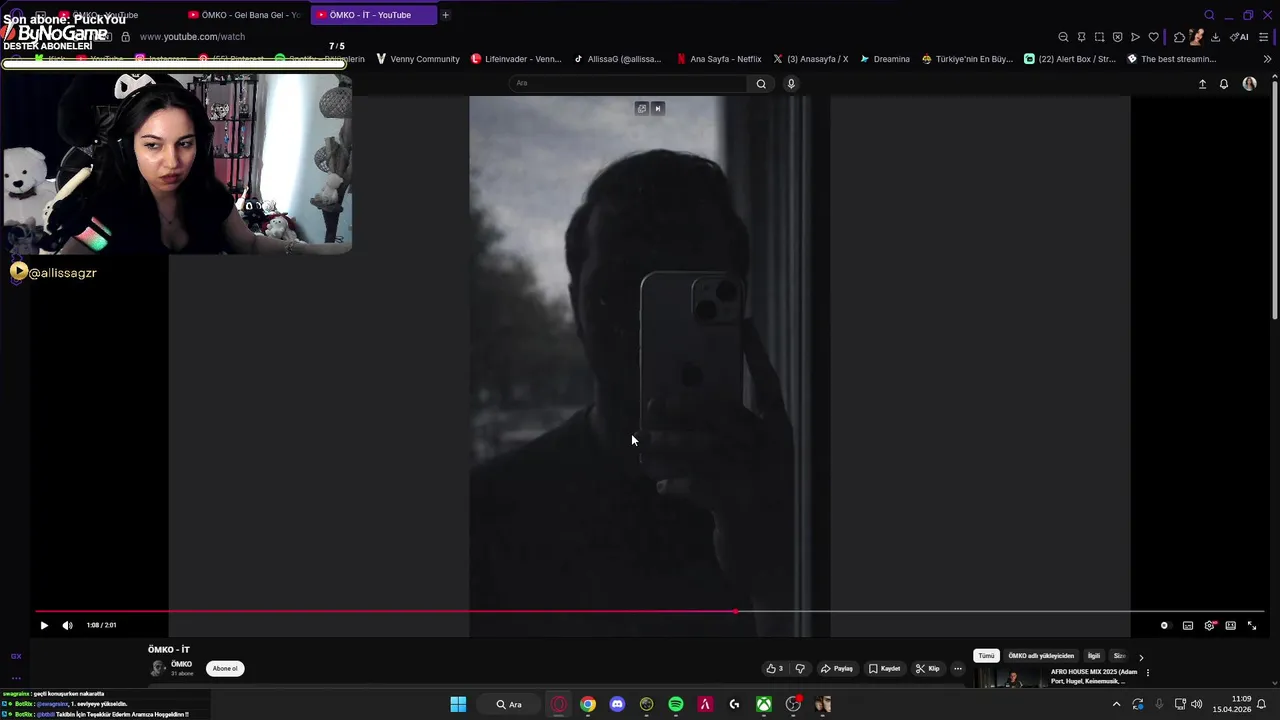The image size is (1280, 720).
Task: Open Dreamina bookmark
Action: [885, 59]
